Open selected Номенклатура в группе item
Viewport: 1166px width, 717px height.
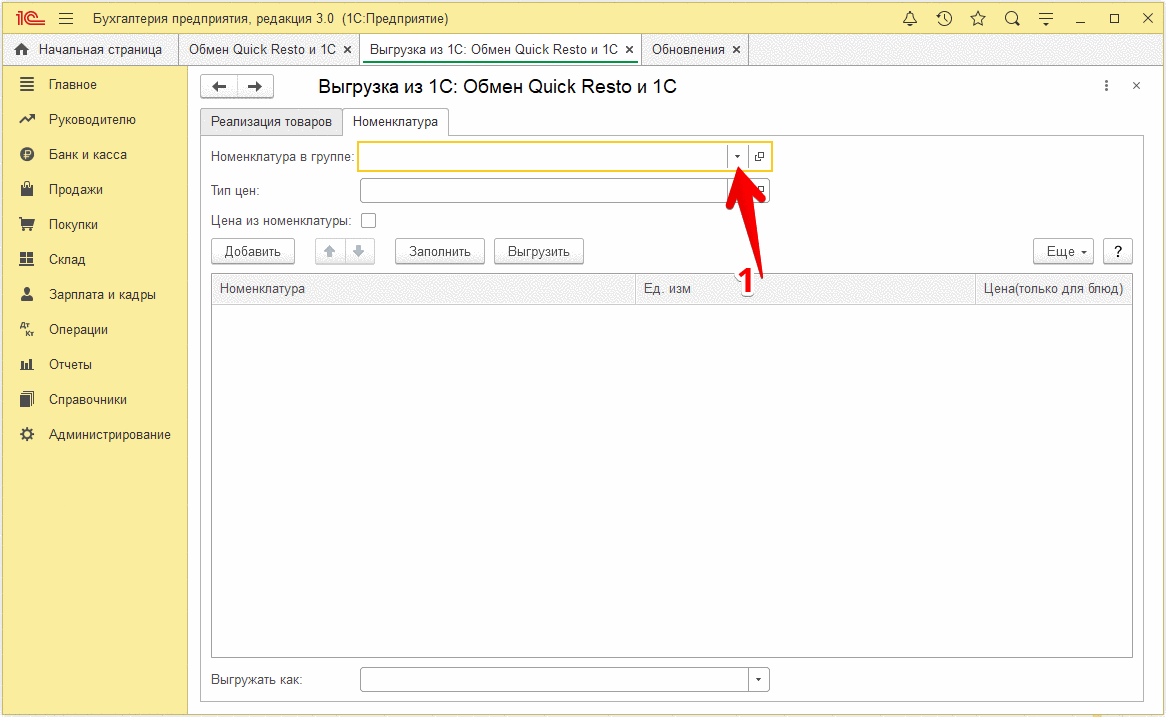point(759,156)
